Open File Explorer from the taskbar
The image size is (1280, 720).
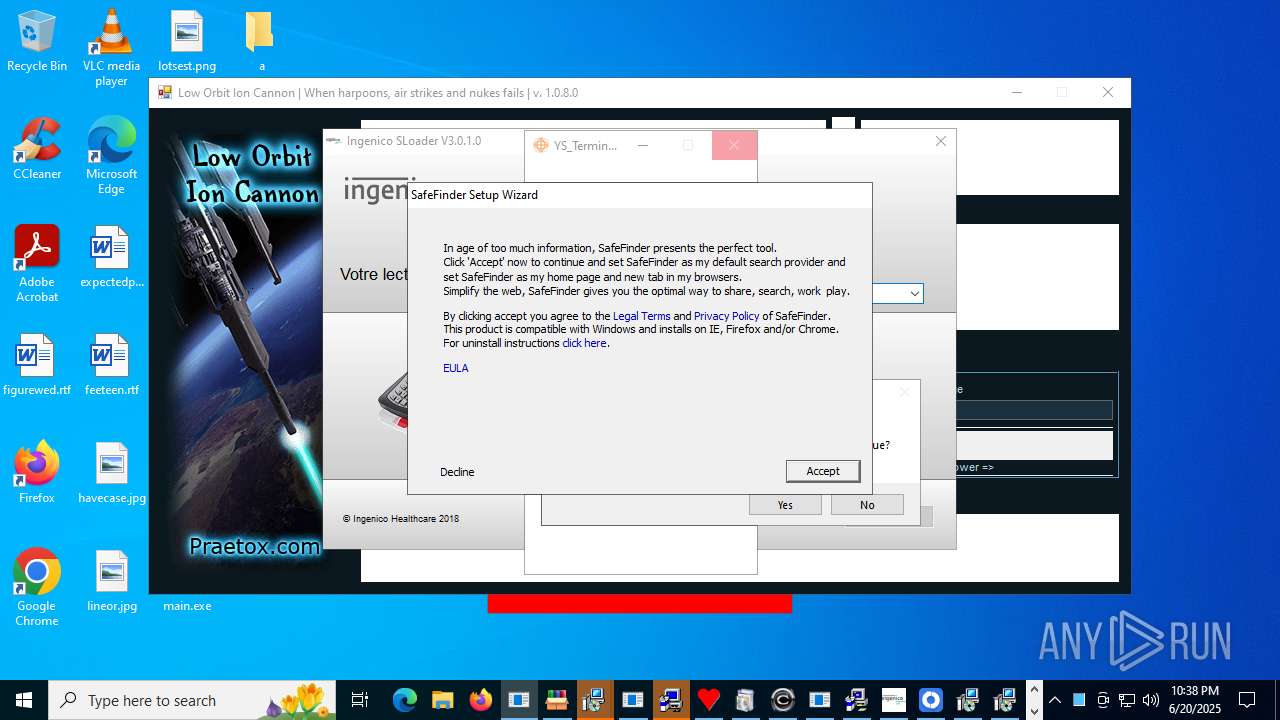[442, 700]
